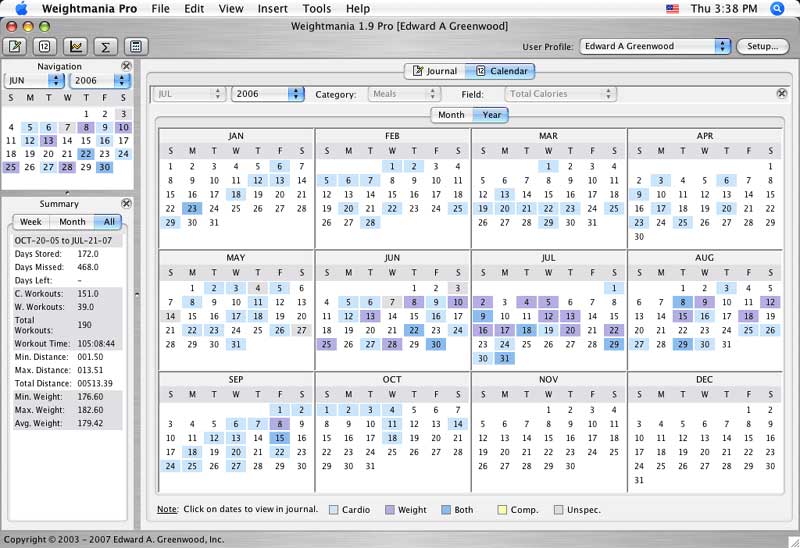Image resolution: width=800 pixels, height=548 pixels.
Task: Switch to the Calendar tab
Action: [x=501, y=71]
